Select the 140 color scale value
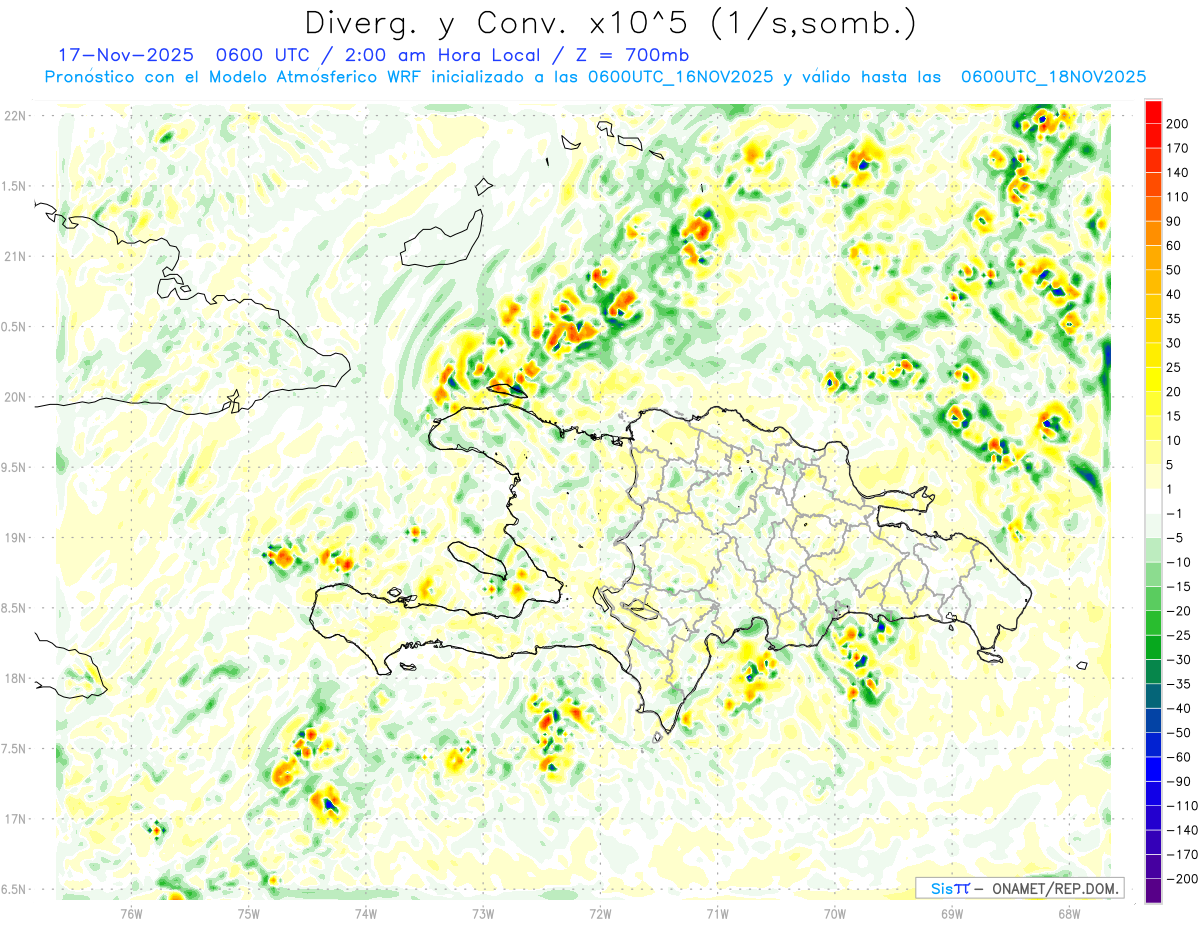Image resolution: width=1200 pixels, height=927 pixels. 1179,173
